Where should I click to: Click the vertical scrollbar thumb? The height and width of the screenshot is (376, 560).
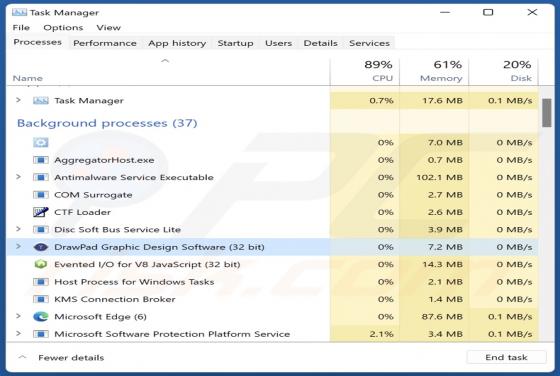click(x=546, y=113)
